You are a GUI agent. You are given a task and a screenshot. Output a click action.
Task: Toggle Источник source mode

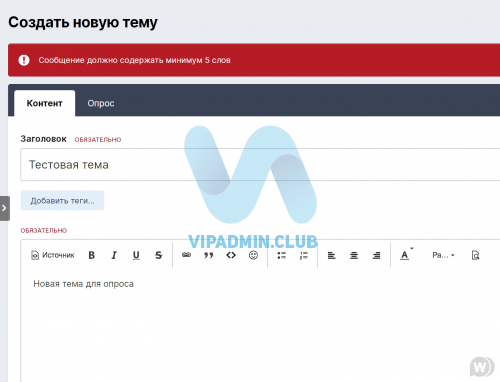pos(53,255)
